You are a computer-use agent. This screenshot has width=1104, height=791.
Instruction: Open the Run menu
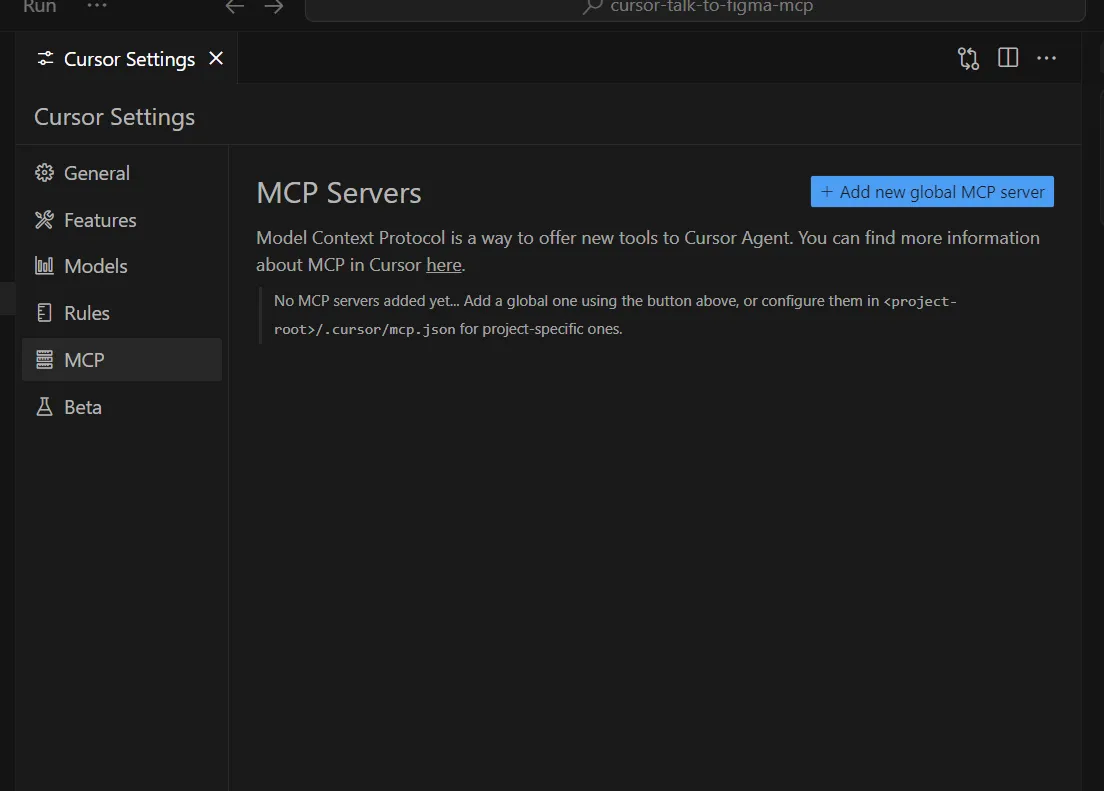coord(39,6)
